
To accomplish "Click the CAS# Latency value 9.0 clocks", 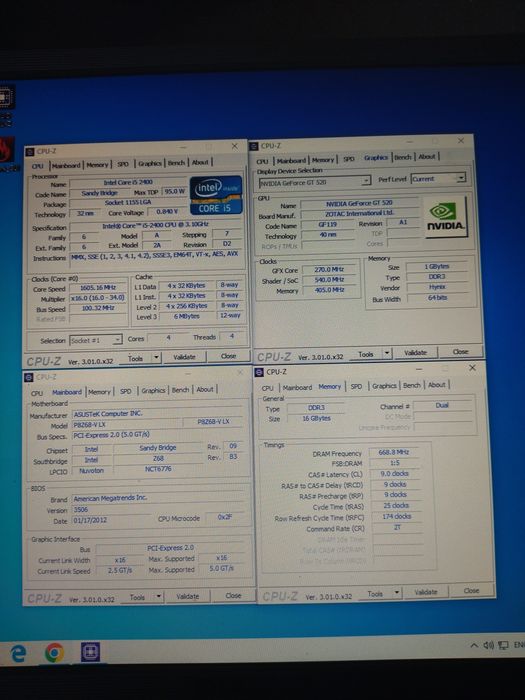I will [x=395, y=474].
